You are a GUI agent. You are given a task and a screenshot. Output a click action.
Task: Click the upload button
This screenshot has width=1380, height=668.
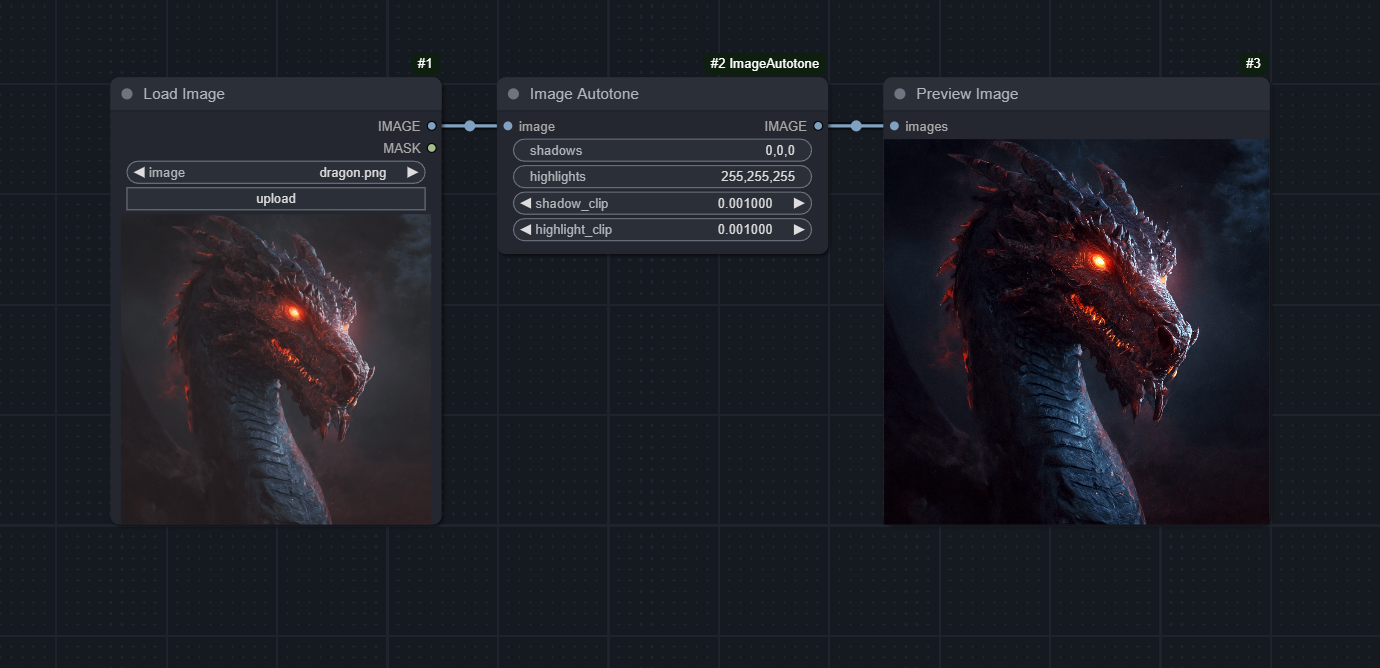click(276, 199)
